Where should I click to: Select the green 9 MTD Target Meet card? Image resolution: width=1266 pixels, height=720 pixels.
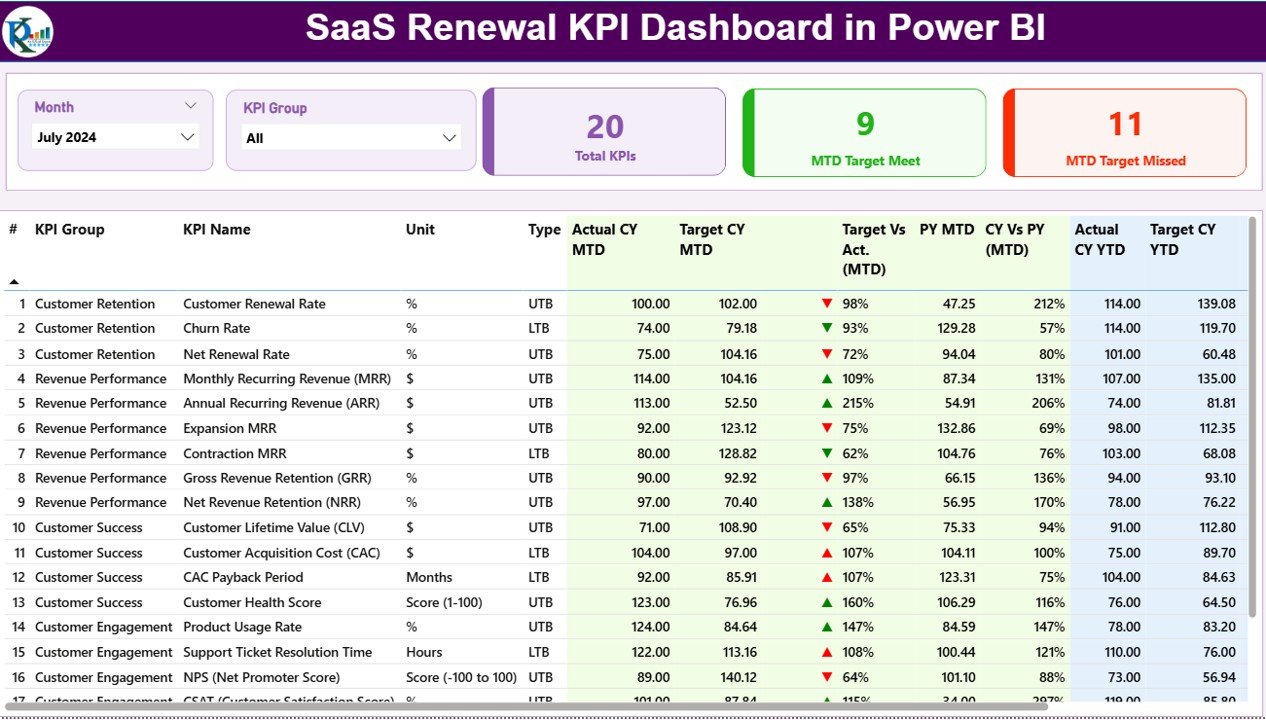coord(864,131)
